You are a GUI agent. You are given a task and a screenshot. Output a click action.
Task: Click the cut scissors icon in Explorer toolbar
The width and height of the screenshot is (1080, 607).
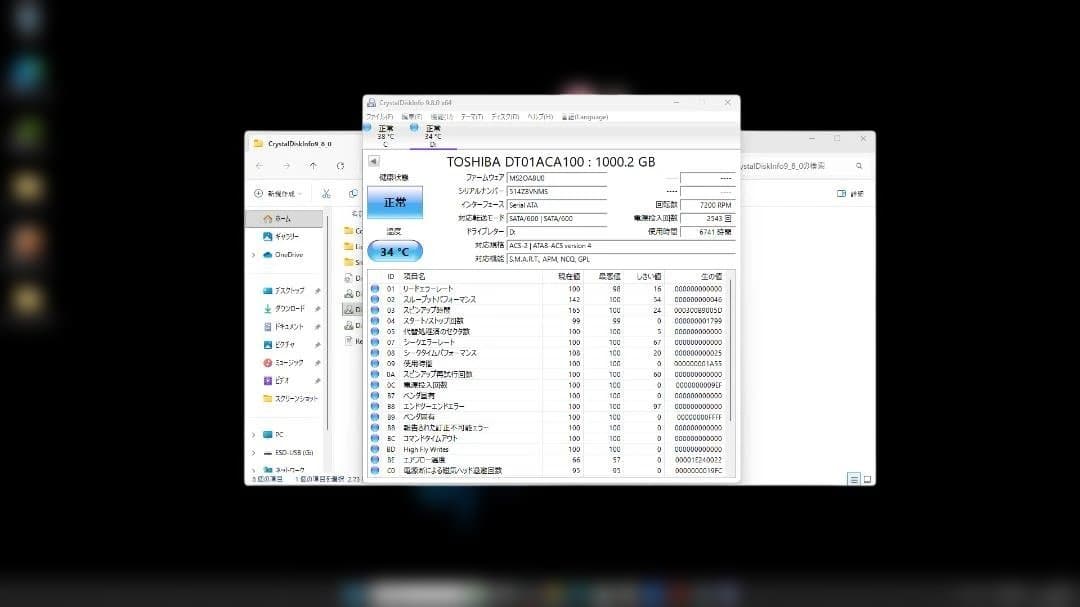pos(326,194)
